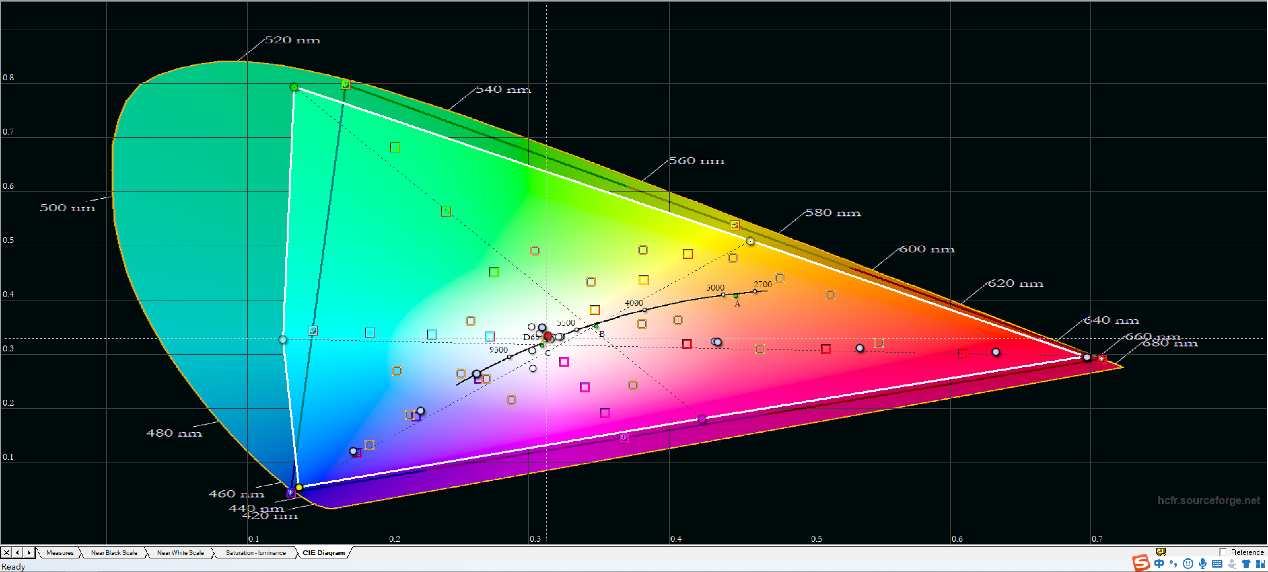
Task: Click the '560 nm' wavelength label
Action: pos(696,161)
